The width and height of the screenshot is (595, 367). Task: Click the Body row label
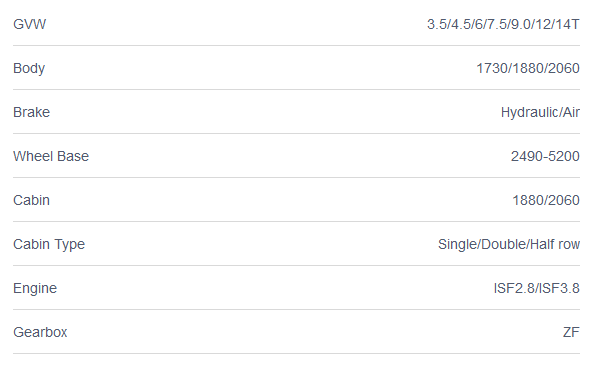[x=29, y=68]
